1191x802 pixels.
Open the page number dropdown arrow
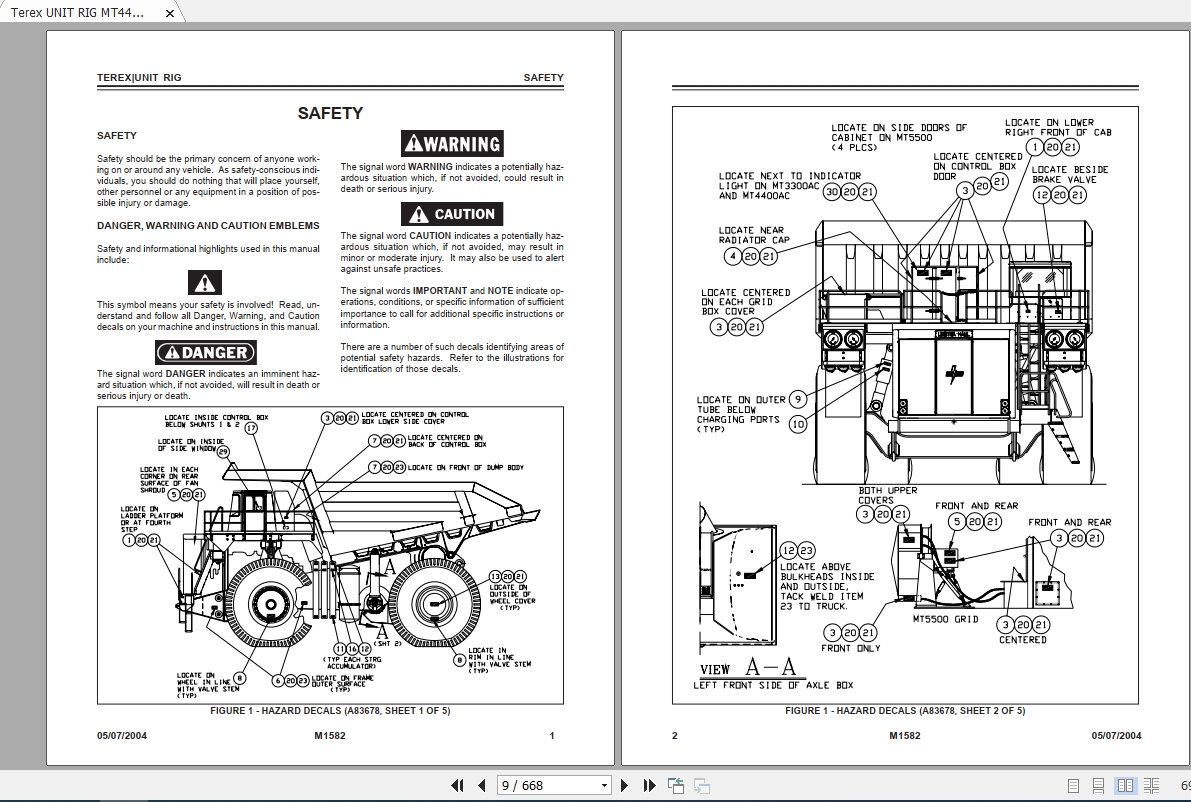click(604, 785)
